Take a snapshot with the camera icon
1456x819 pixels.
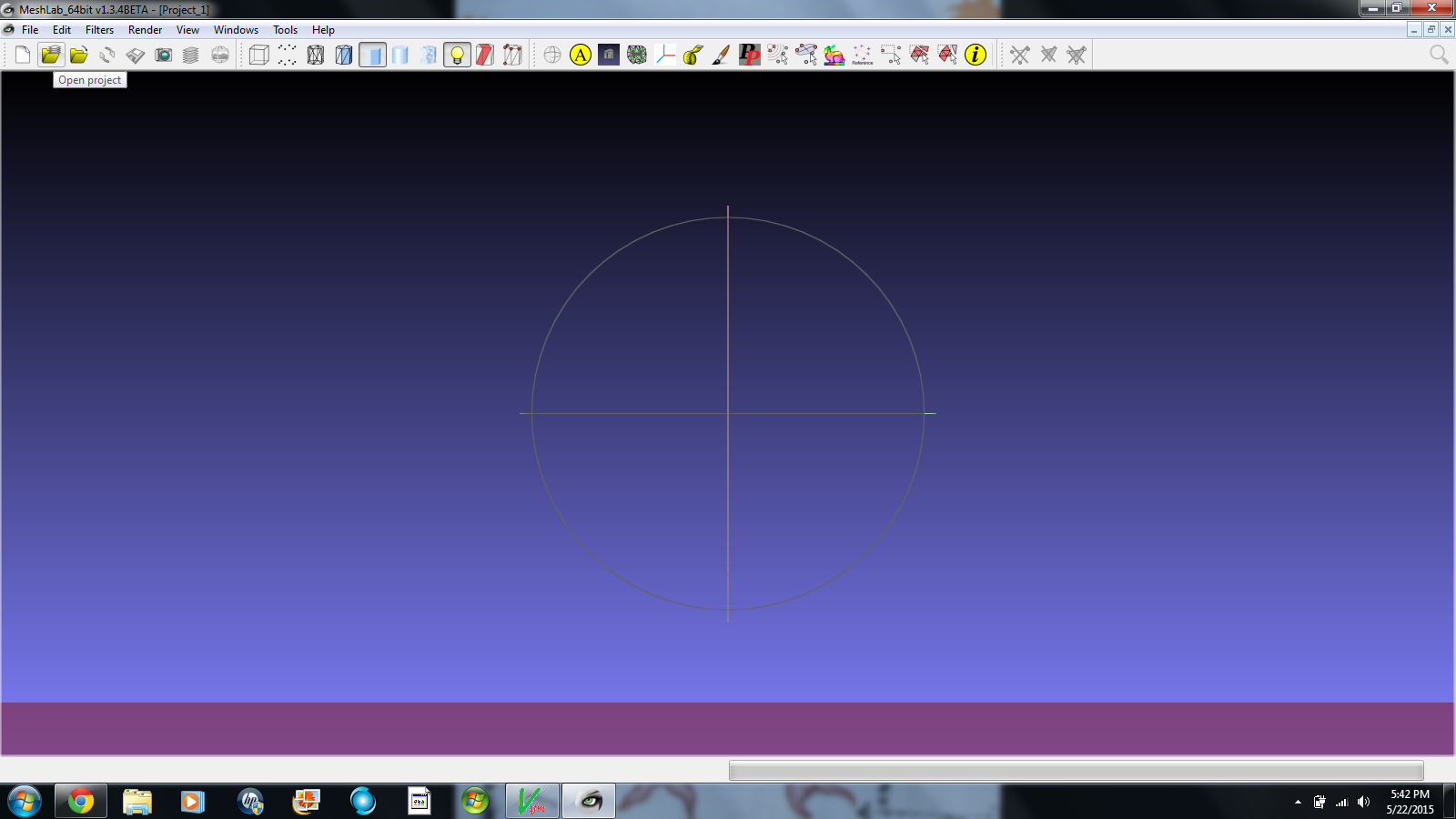164,55
